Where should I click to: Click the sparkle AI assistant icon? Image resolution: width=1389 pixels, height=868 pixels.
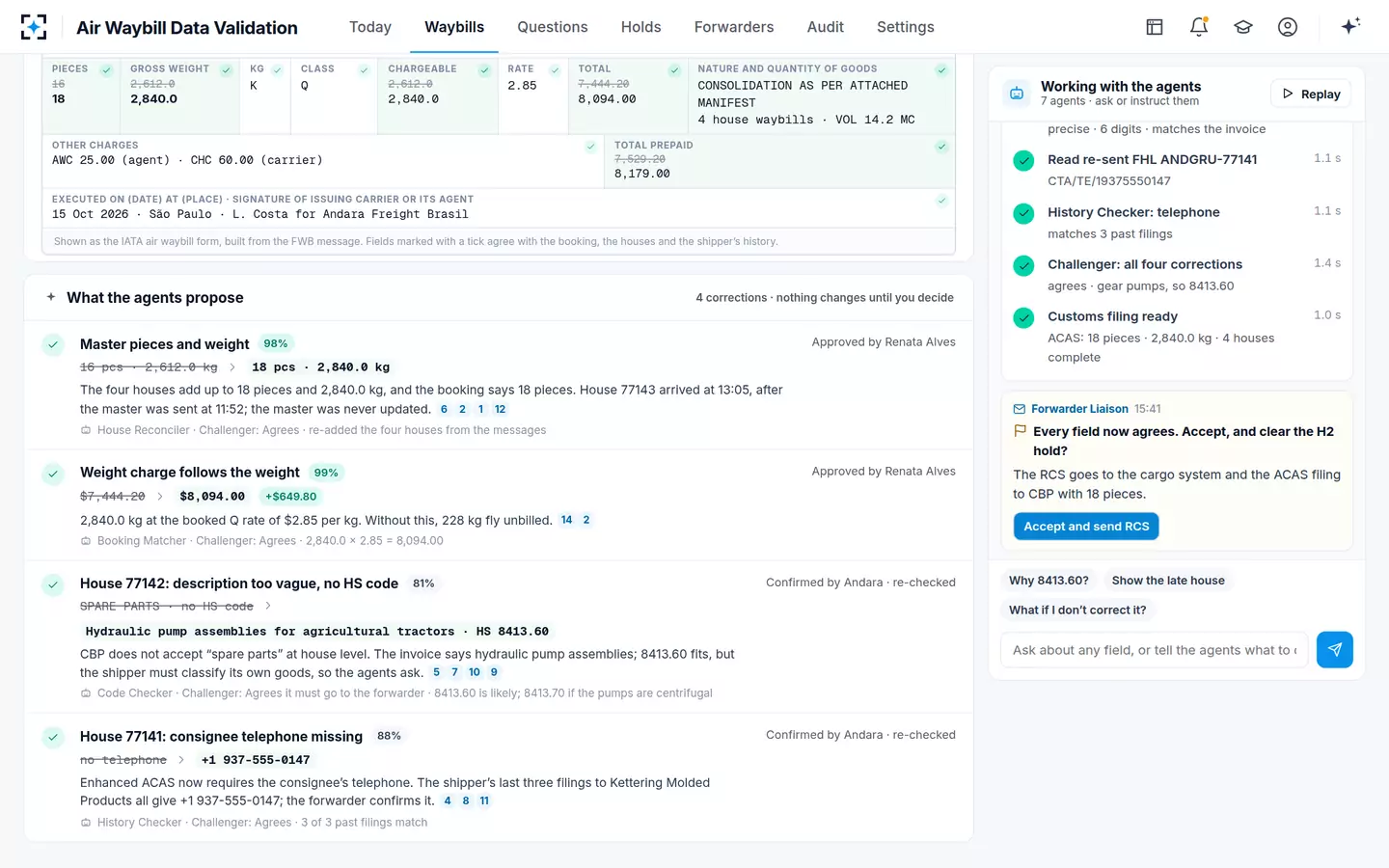click(x=1350, y=26)
